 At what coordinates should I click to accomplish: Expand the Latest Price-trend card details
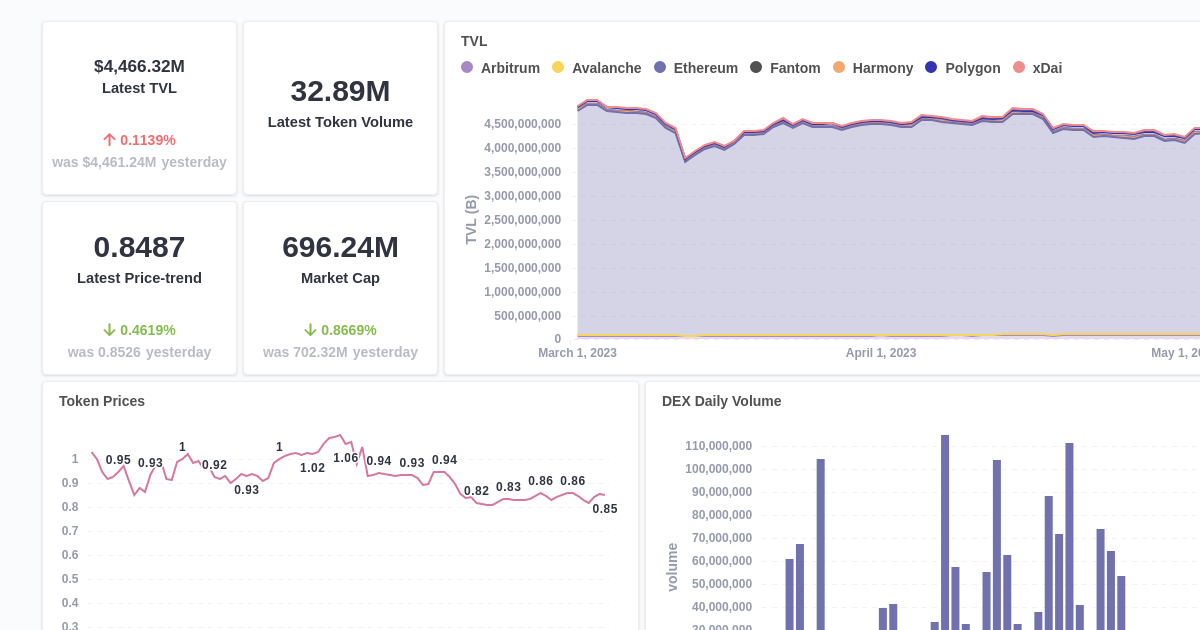[139, 288]
